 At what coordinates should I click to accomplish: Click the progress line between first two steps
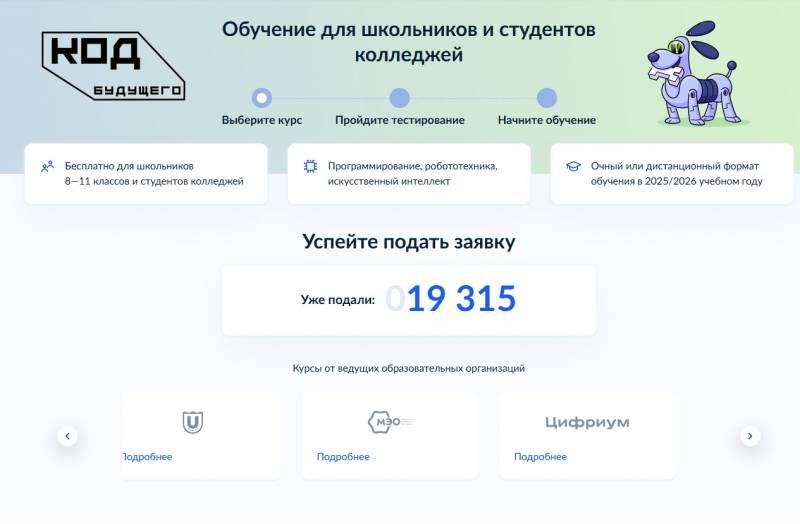click(330, 98)
